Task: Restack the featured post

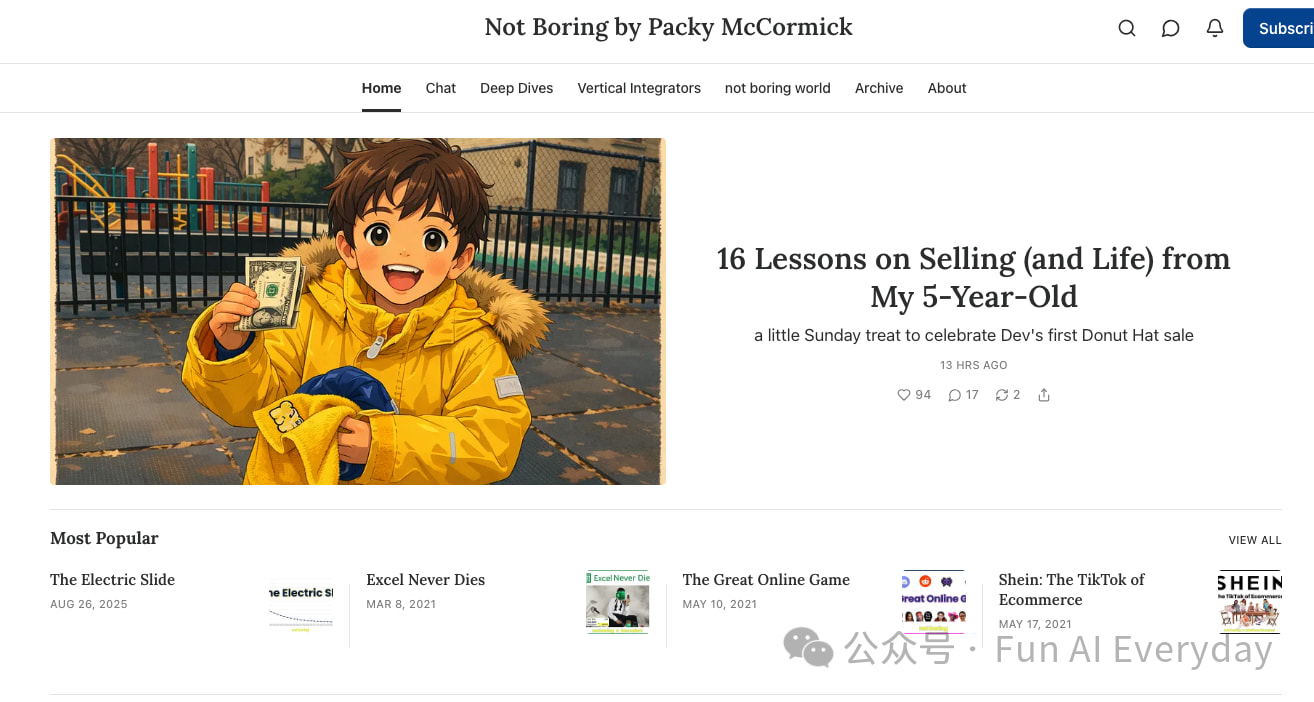Action: (x=1001, y=395)
